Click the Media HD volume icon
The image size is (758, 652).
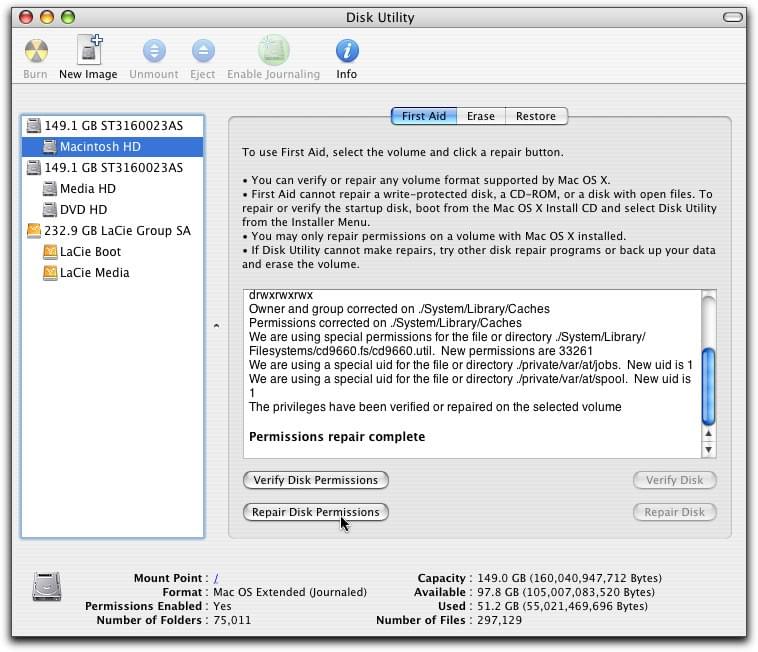pos(49,188)
